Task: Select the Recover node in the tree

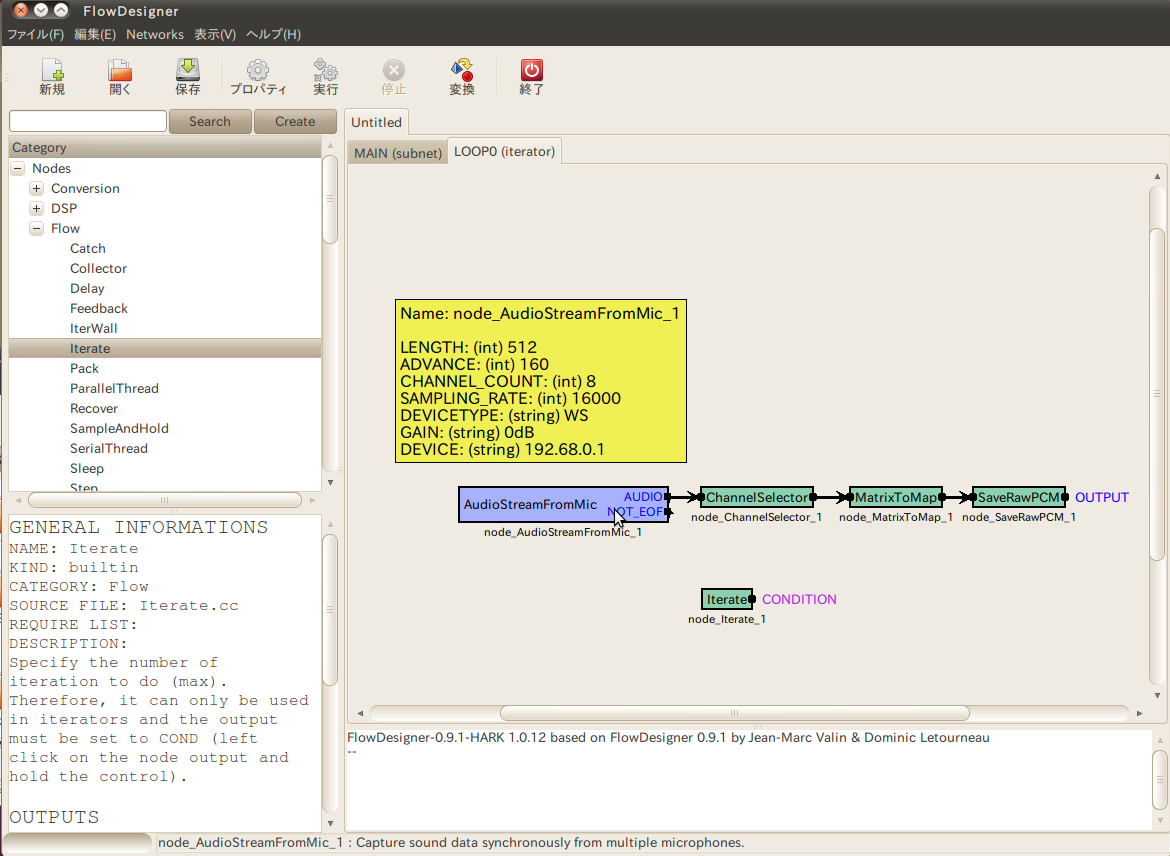Action: click(x=94, y=409)
